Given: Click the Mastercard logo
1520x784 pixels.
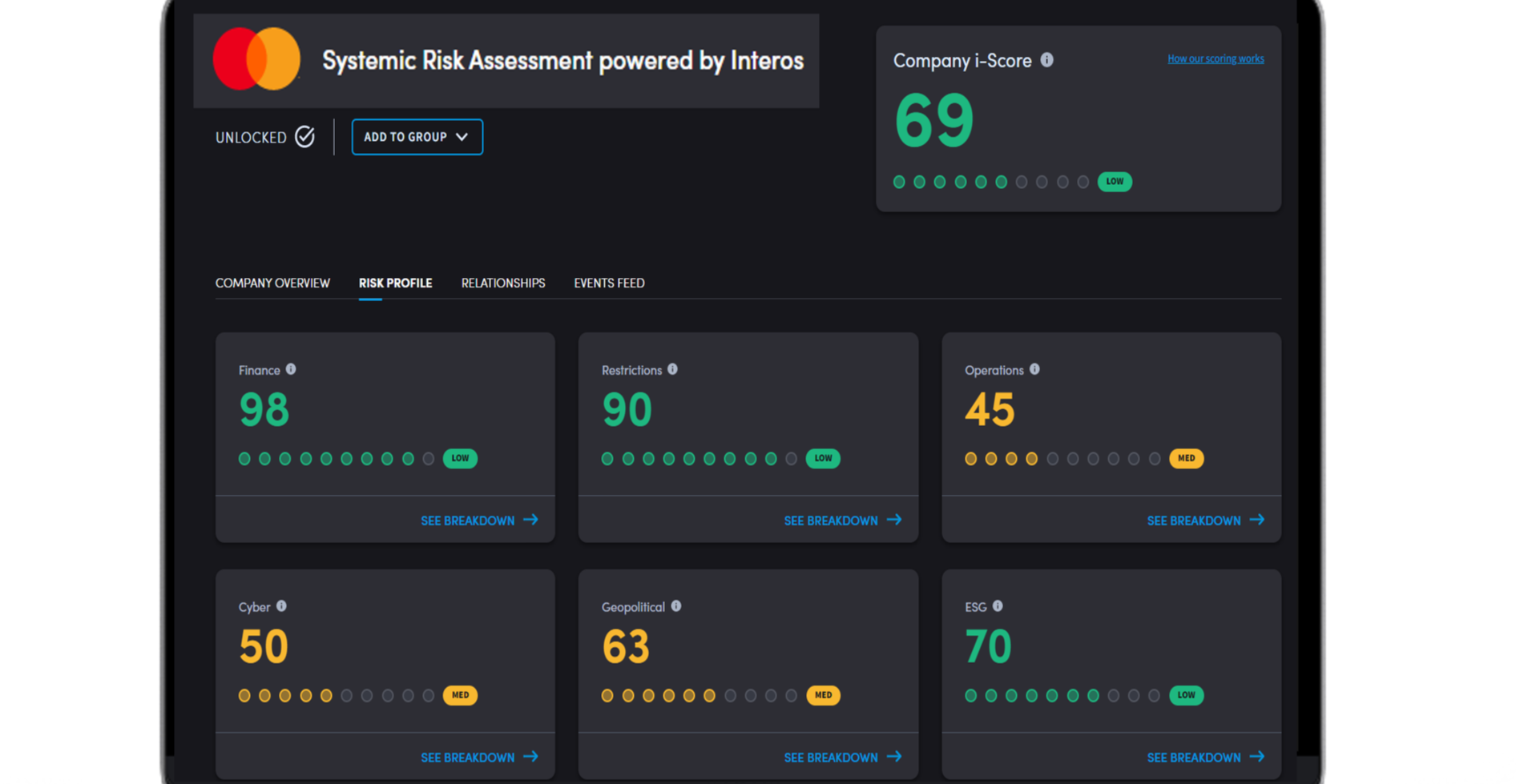Looking at the screenshot, I should point(256,59).
